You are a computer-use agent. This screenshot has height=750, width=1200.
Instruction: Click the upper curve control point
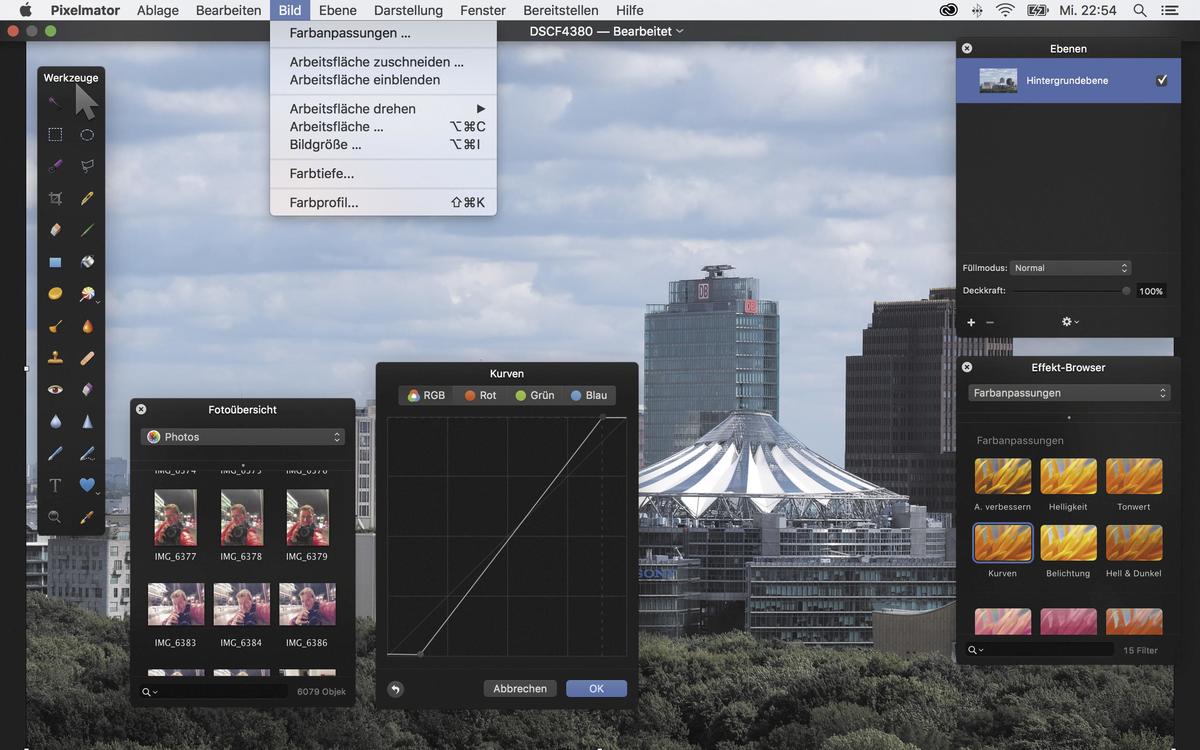(602, 417)
